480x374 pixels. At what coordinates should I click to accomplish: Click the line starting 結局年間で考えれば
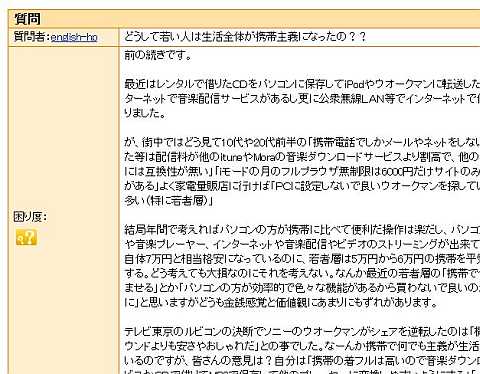pyautogui.click(x=302, y=229)
